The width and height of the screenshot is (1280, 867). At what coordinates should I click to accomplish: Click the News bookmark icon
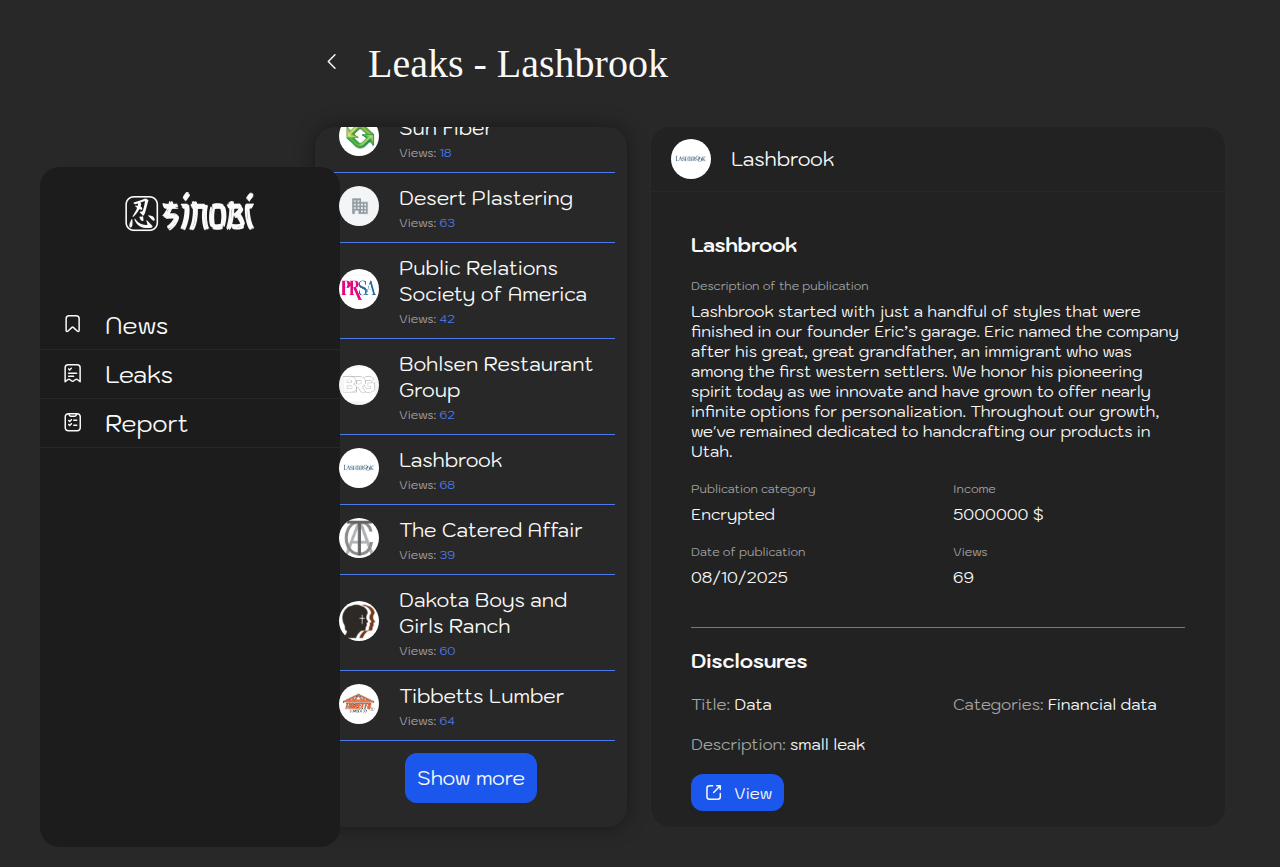coord(72,324)
